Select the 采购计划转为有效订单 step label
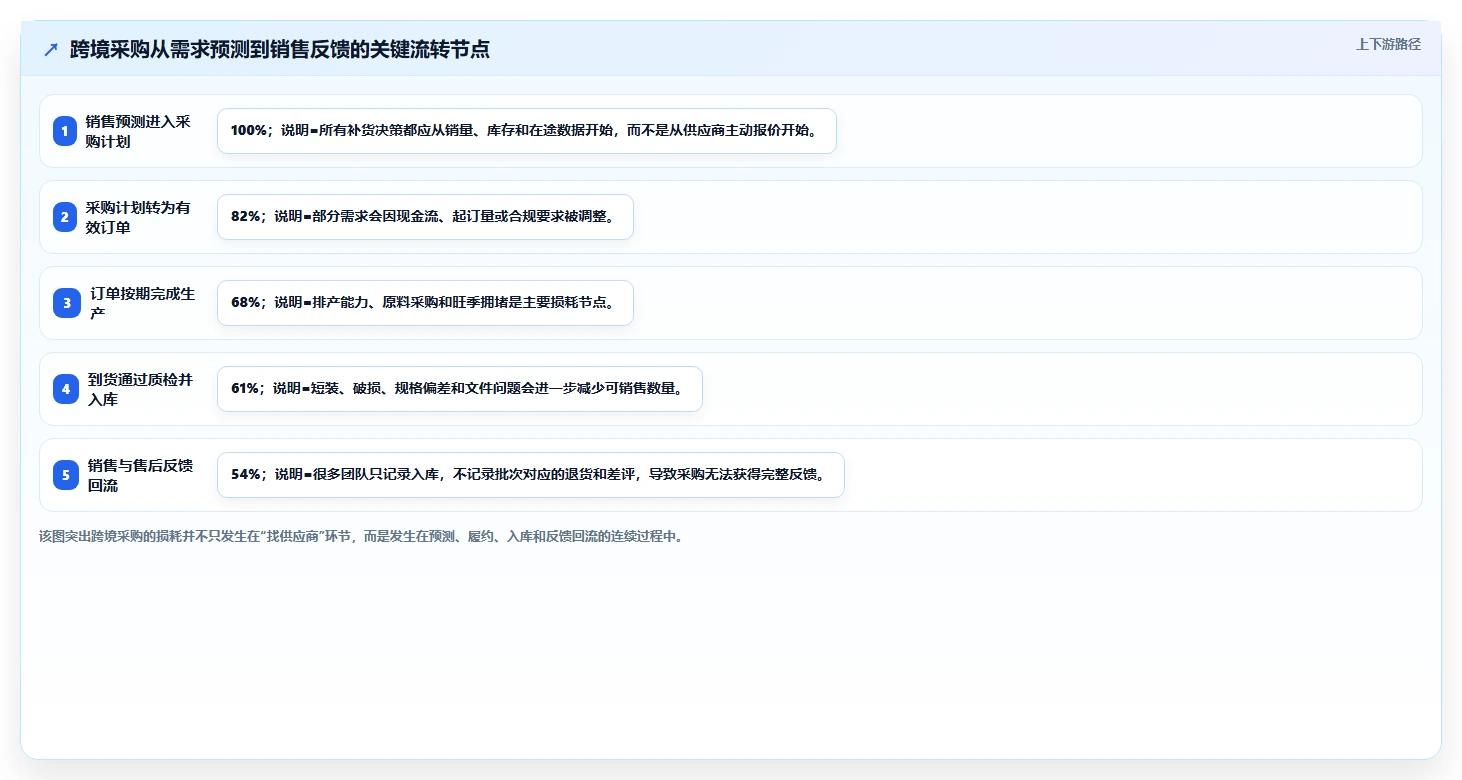This screenshot has width=1462, height=780. point(138,217)
